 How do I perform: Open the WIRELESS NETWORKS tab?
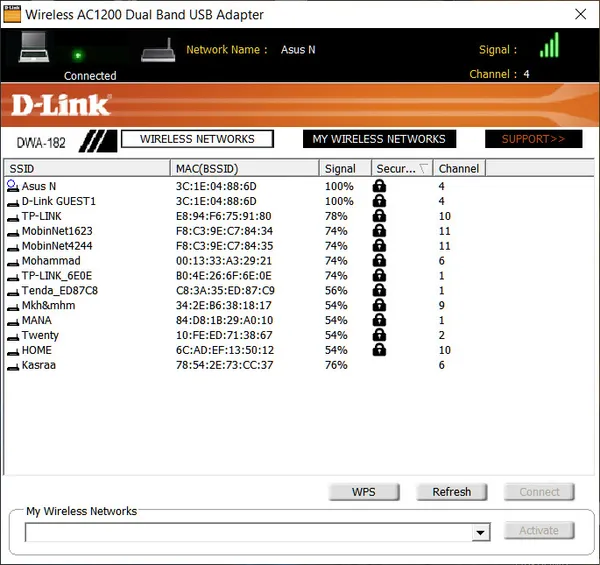coord(197,139)
